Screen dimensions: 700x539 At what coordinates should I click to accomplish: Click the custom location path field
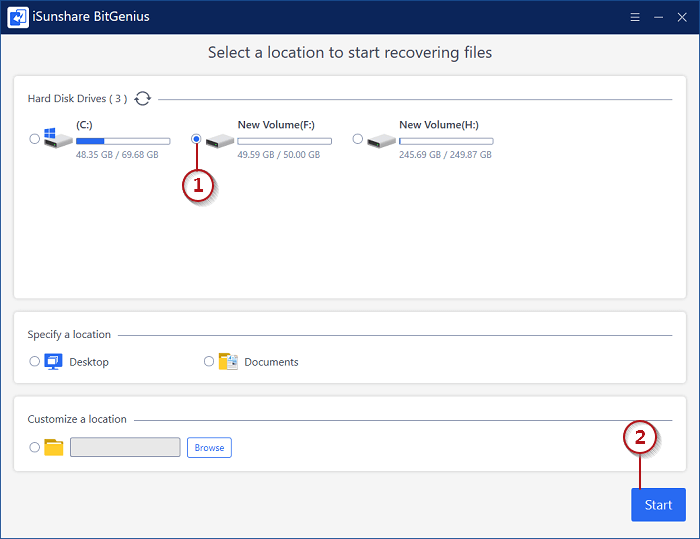[125, 447]
